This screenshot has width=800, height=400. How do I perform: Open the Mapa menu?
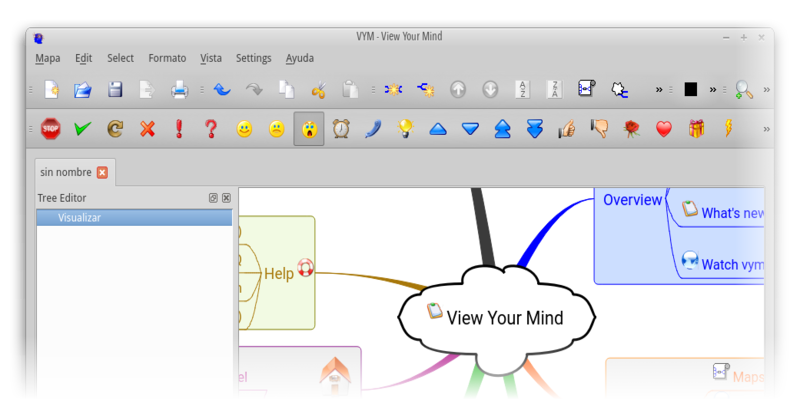[48, 58]
